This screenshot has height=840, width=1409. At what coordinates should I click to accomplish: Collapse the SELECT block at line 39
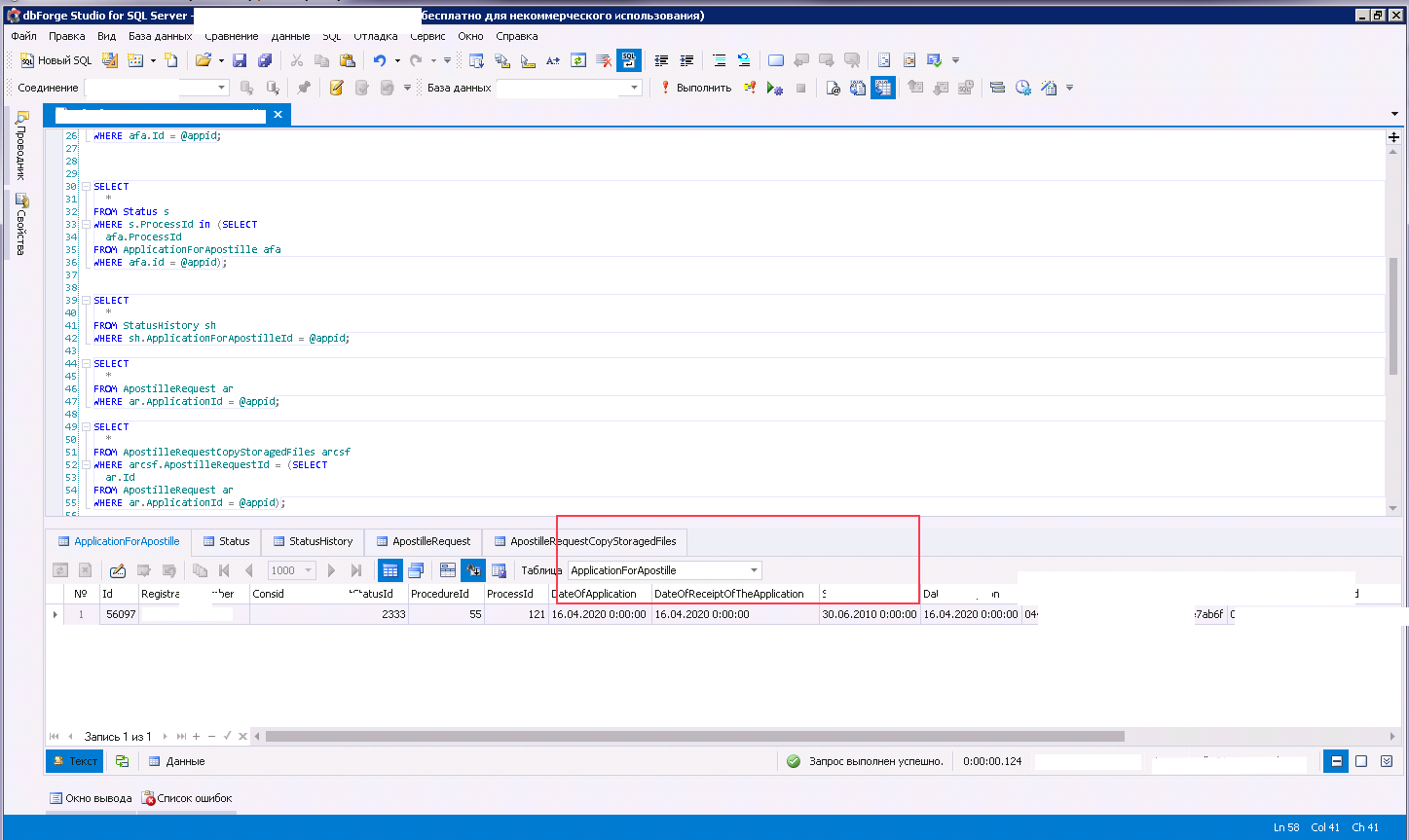tap(86, 301)
